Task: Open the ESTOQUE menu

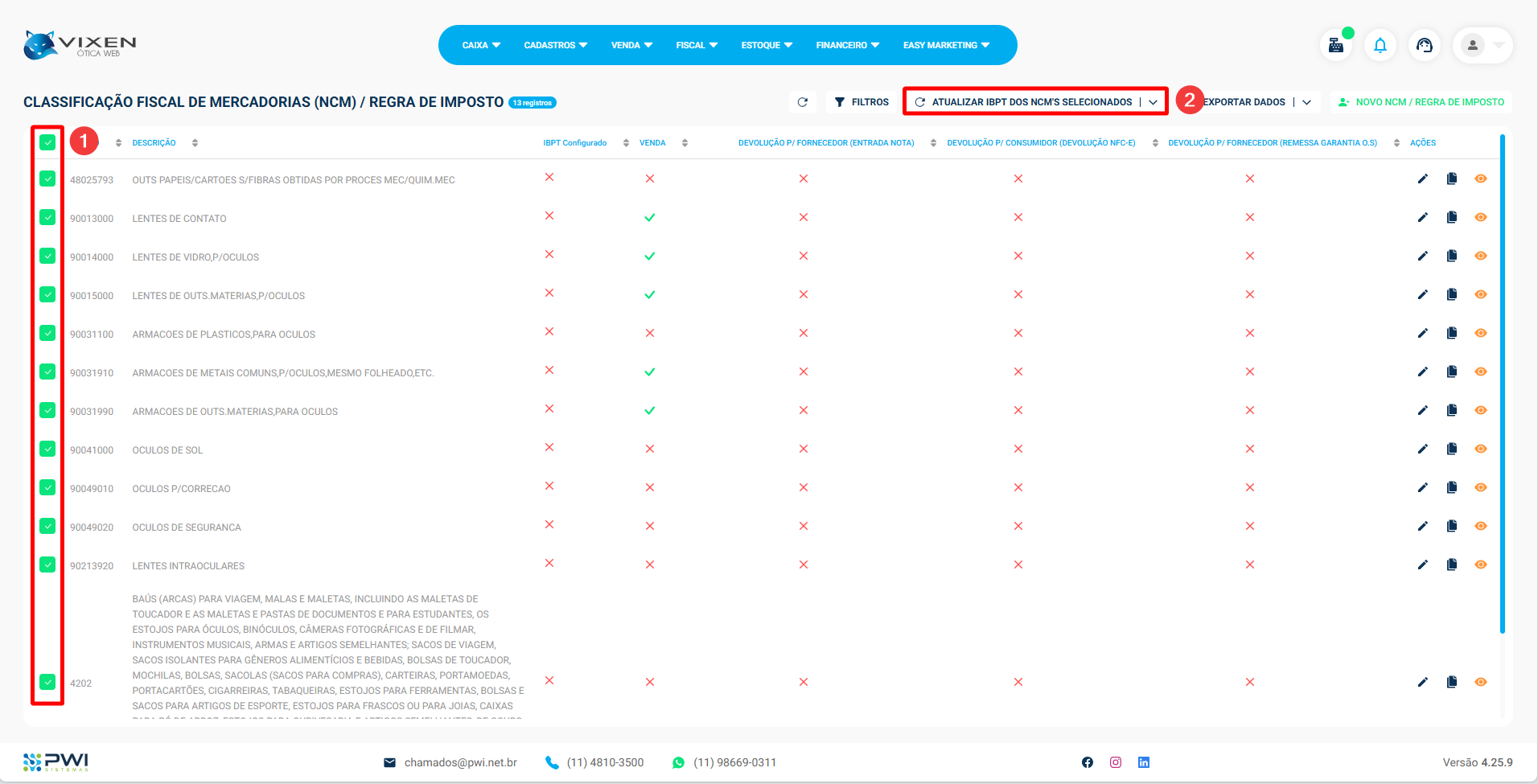Action: click(766, 45)
